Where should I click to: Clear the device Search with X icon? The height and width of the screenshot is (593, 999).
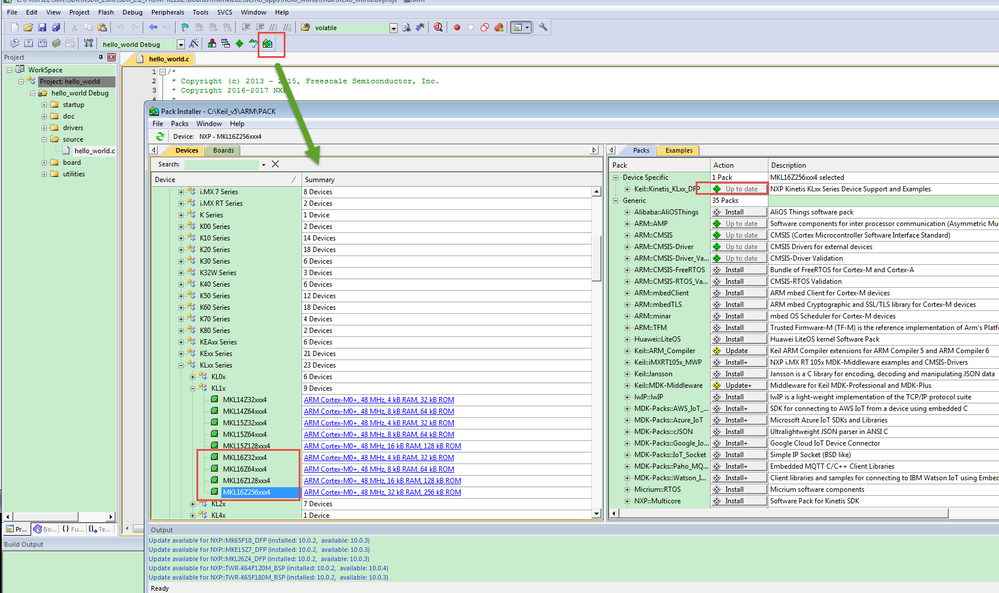275,164
